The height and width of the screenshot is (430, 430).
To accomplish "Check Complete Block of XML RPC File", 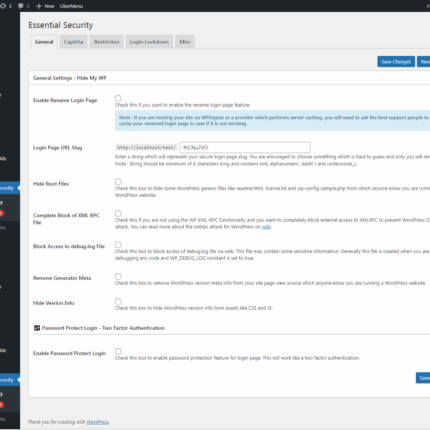I will click(118, 213).
